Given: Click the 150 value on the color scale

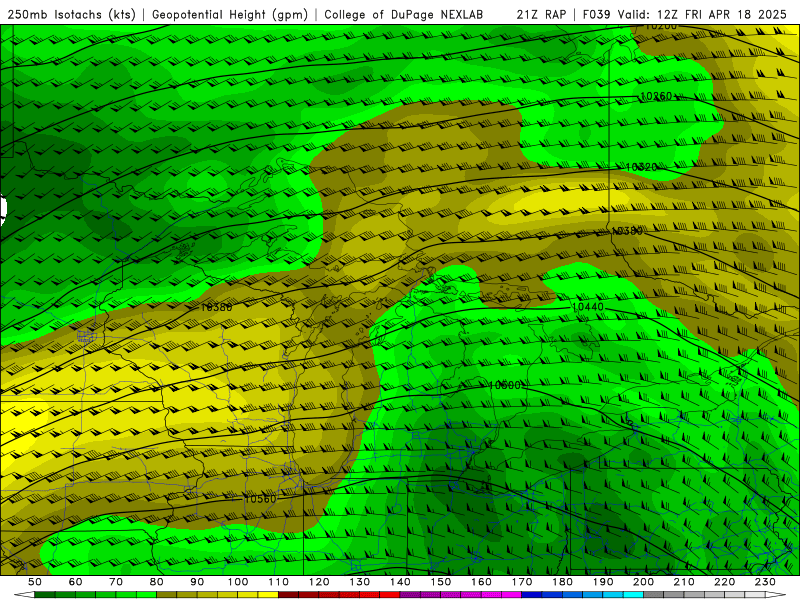Looking at the screenshot, I should point(440,582).
